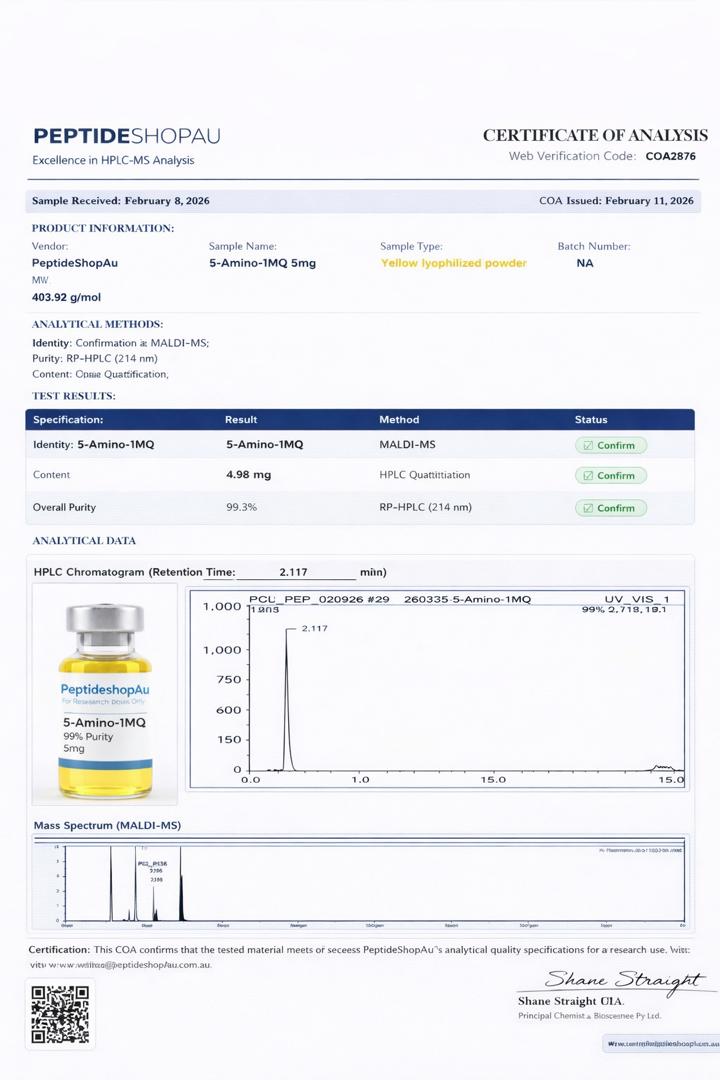Image resolution: width=720 pixels, height=1080 pixels.
Task: Click the PEPTIDESHOPAU logo heading
Action: click(x=127, y=136)
